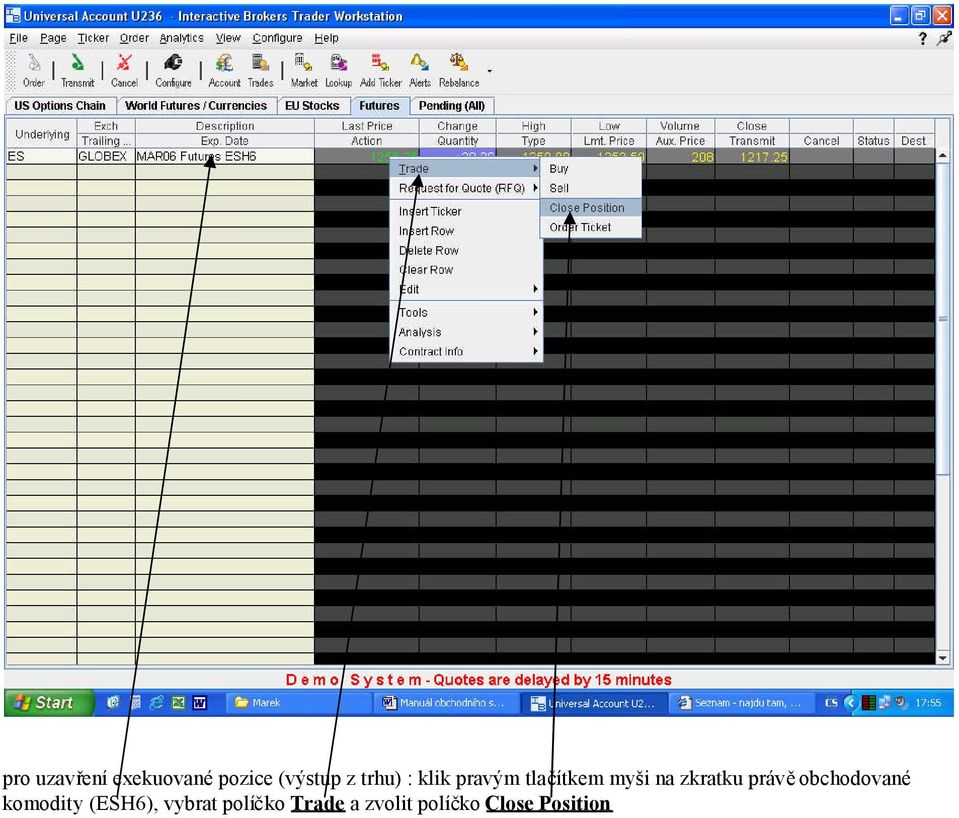Switch to the US Options Chain tab
The height and width of the screenshot is (818, 959).
[x=60, y=106]
